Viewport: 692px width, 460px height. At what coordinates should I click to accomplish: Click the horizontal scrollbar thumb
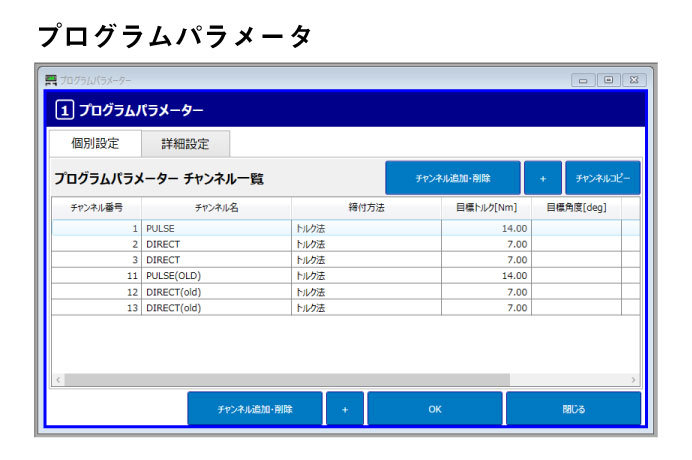[x=287, y=379]
